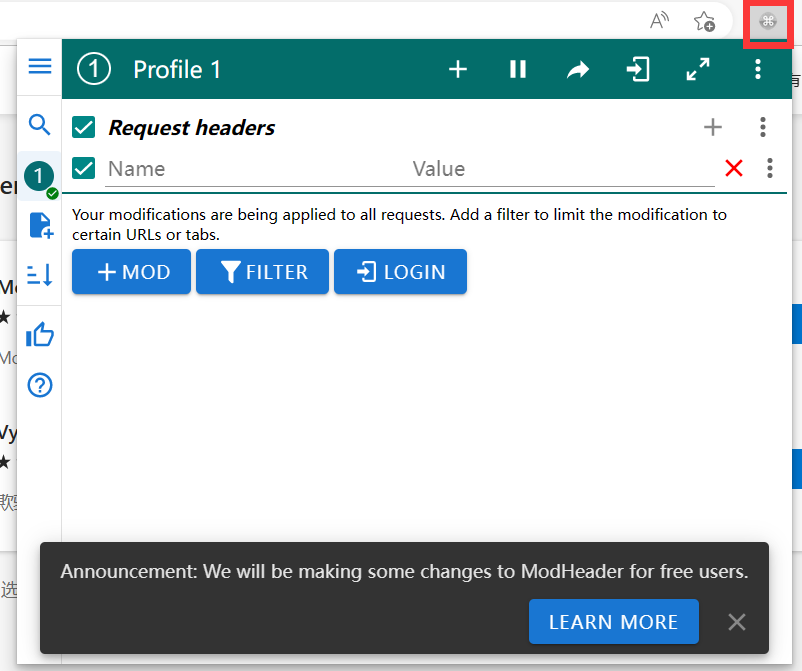
Task: Toggle the Request headers checkbox
Action: click(x=84, y=128)
